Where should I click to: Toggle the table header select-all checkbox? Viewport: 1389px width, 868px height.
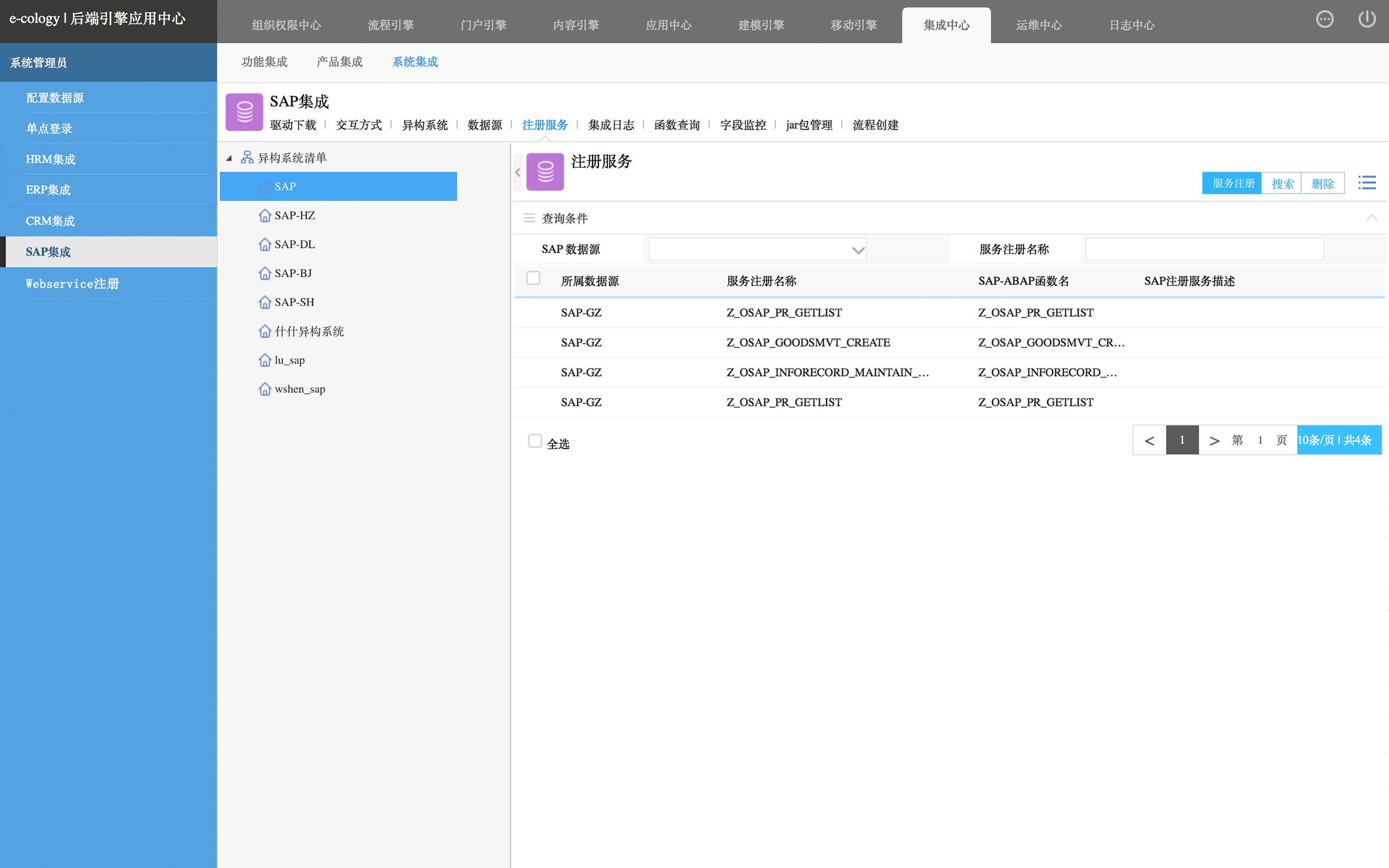tap(533, 278)
